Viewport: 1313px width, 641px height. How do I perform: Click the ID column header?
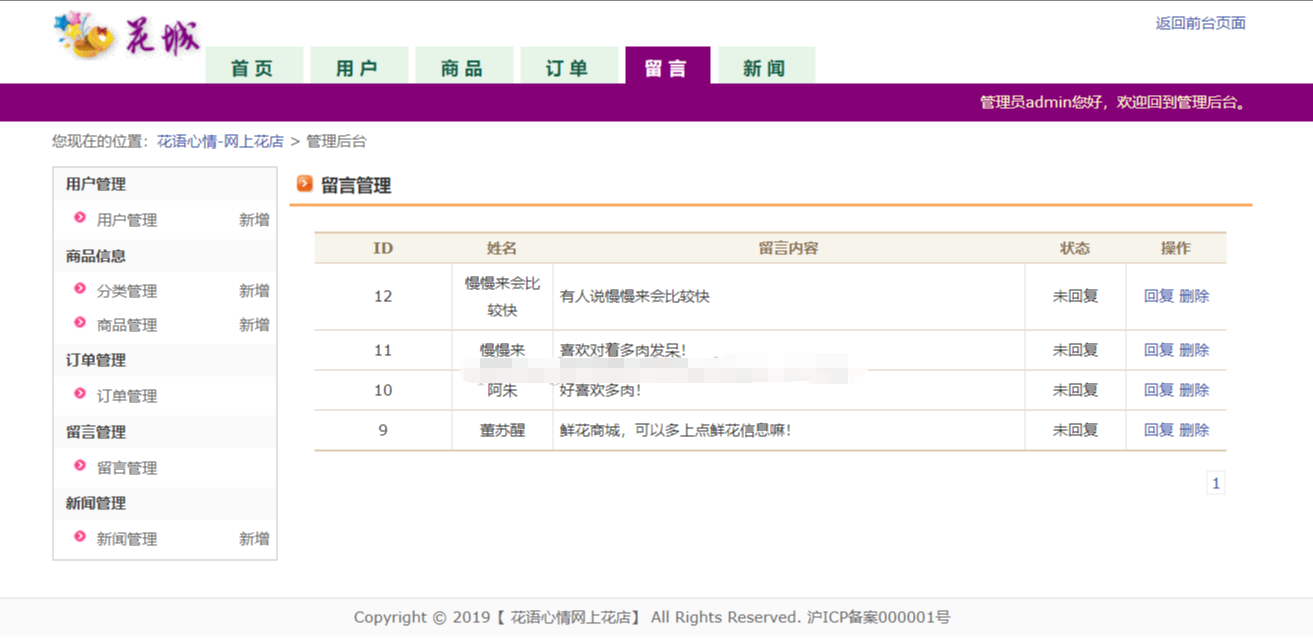click(x=383, y=248)
